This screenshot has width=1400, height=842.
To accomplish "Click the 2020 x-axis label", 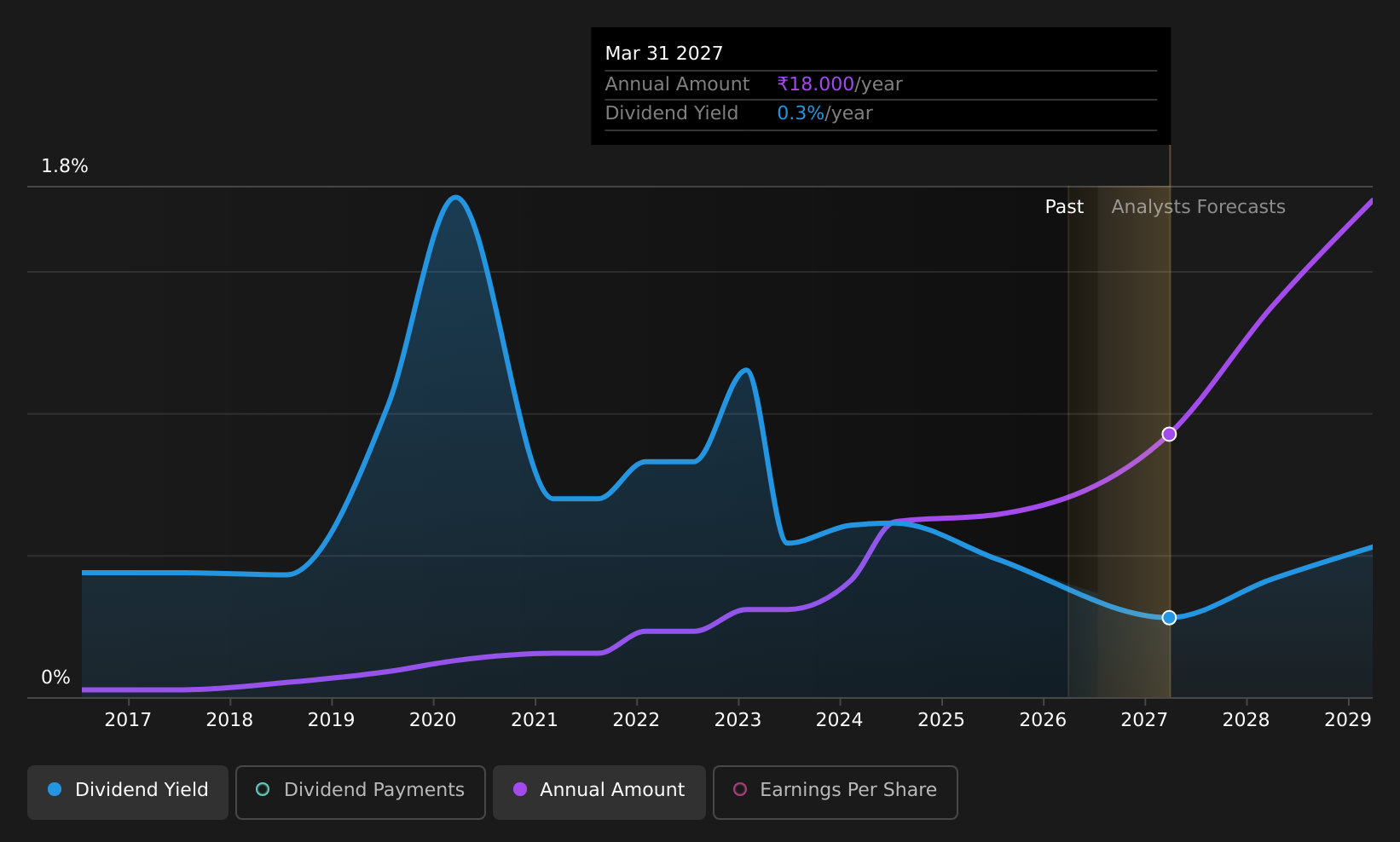I will [x=433, y=720].
